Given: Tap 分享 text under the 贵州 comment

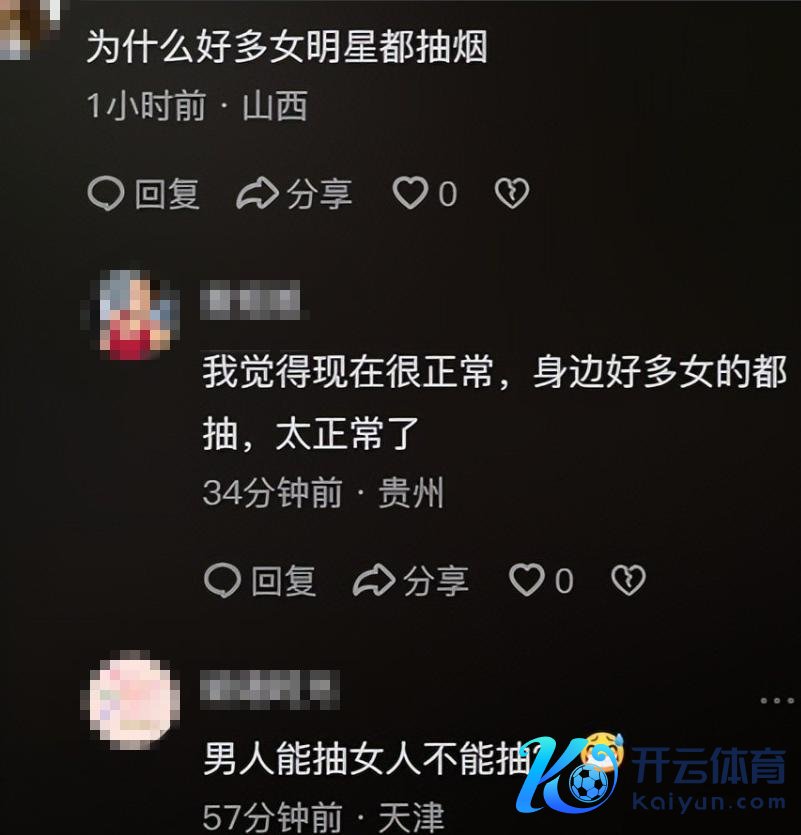Looking at the screenshot, I should tap(436, 581).
